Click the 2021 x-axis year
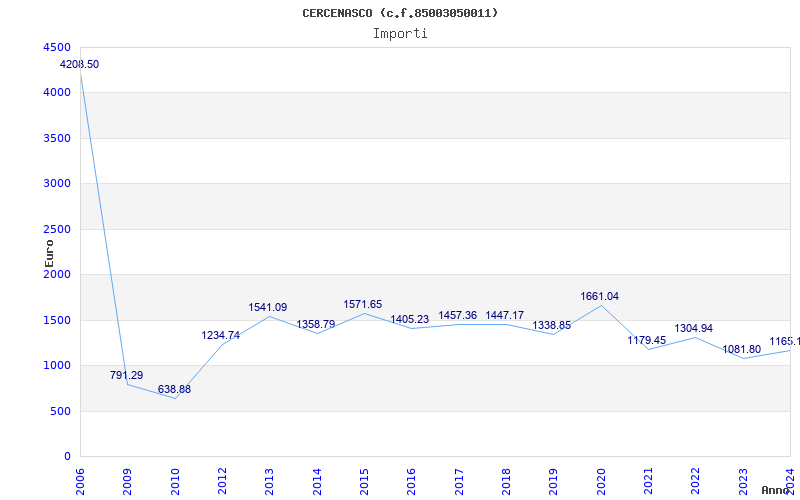Screen dimensions: 800x500 click(x=648, y=482)
